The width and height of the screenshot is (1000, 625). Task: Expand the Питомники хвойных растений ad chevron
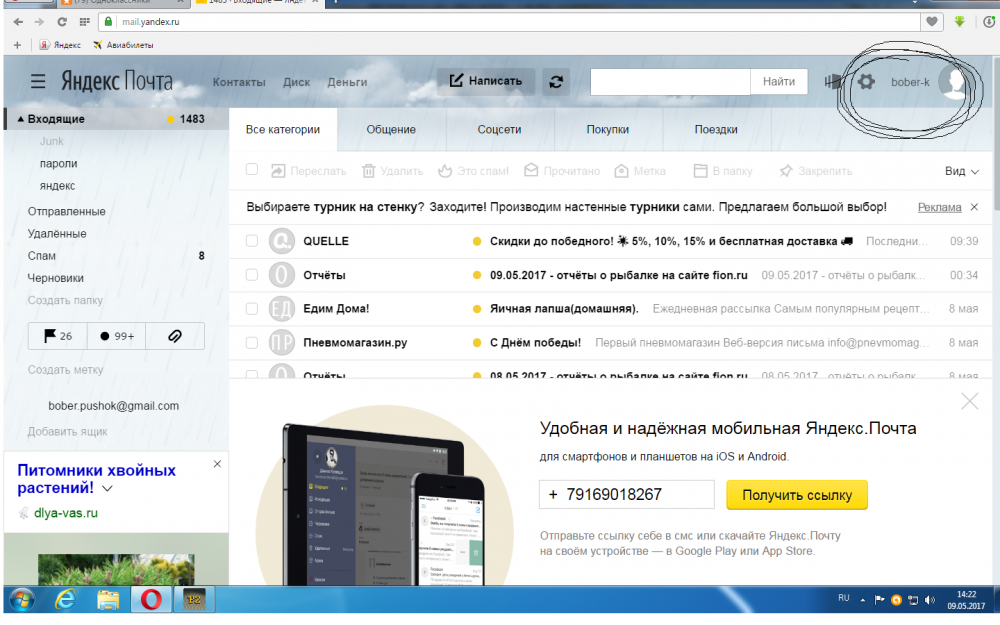pos(108,489)
